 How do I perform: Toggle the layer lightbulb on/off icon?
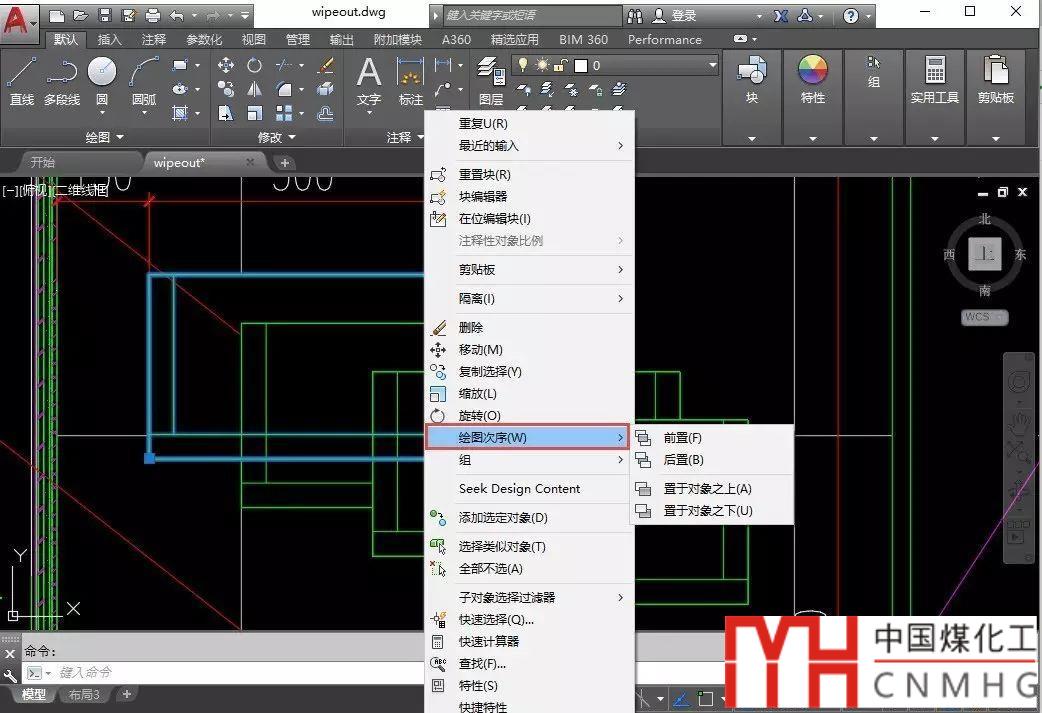tap(522, 65)
